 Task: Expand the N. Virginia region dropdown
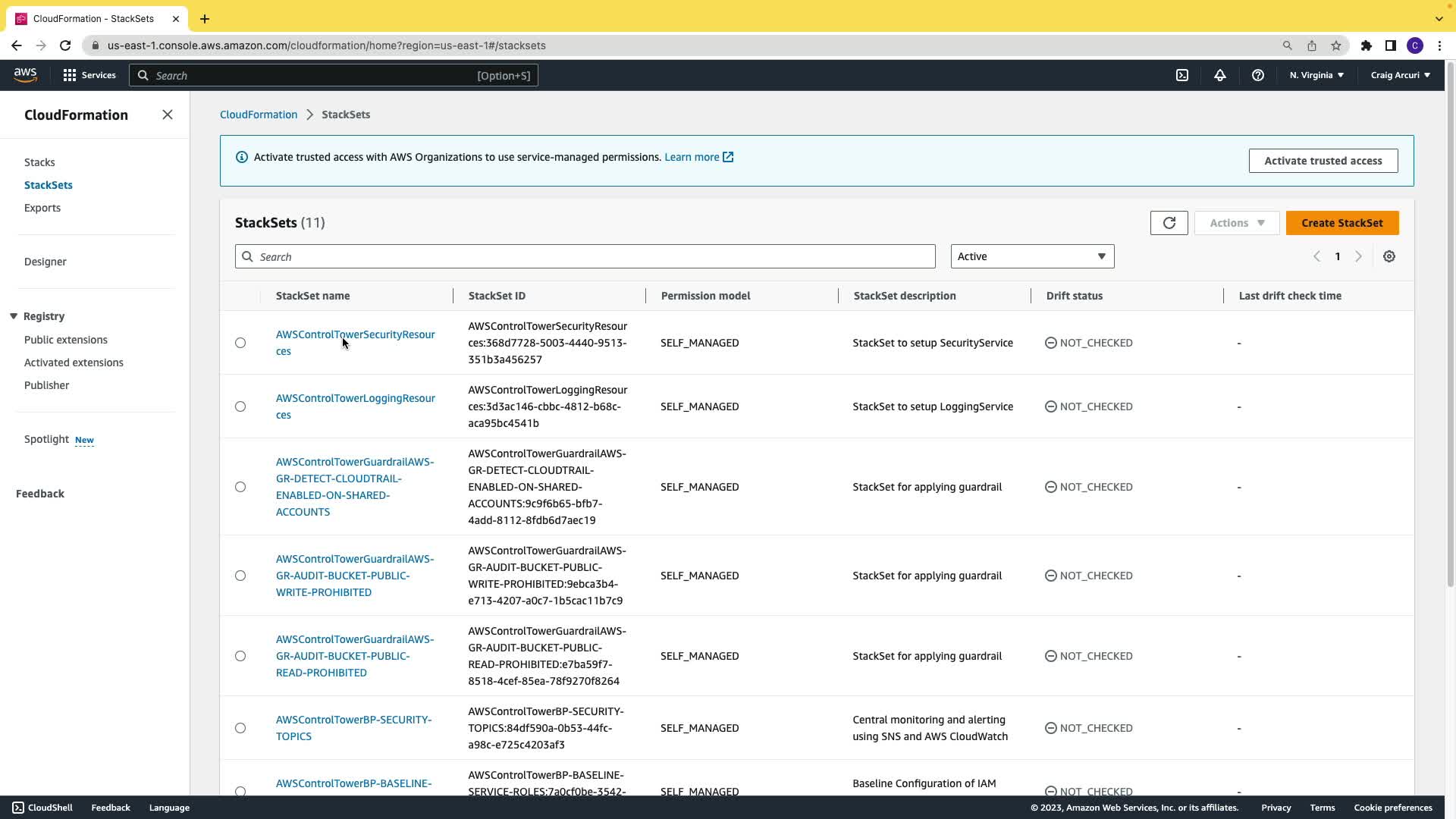pyautogui.click(x=1316, y=75)
